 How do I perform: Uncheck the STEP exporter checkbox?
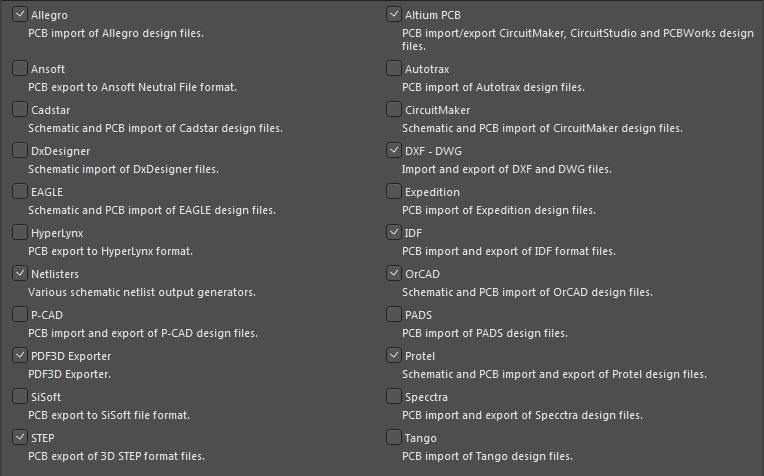pyautogui.click(x=19, y=437)
